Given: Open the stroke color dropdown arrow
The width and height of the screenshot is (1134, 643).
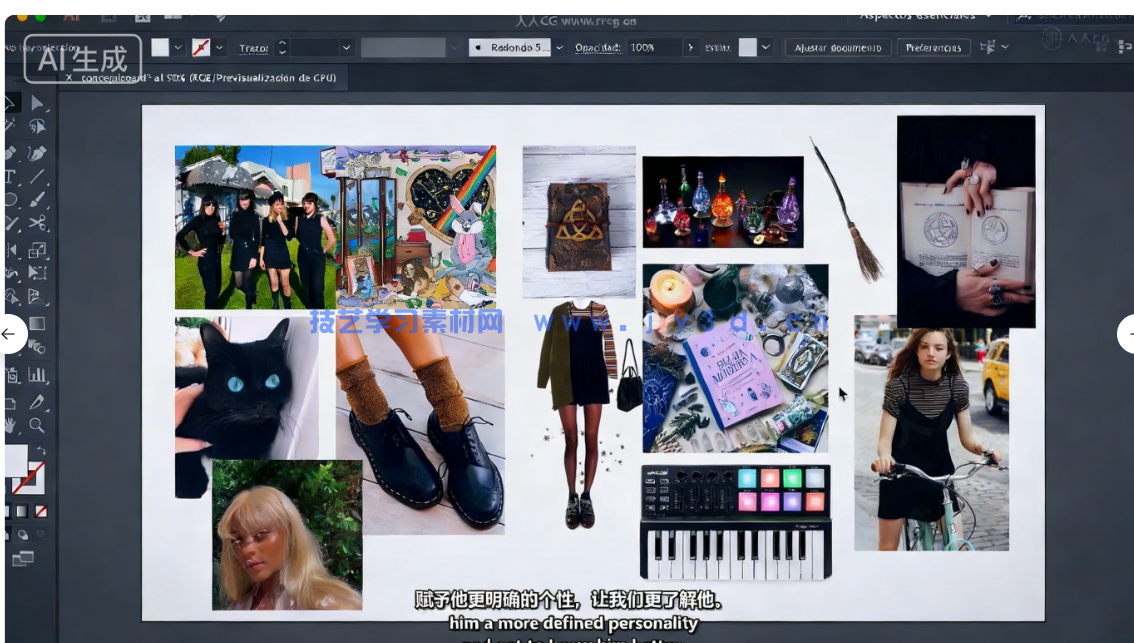Looking at the screenshot, I should [219, 47].
